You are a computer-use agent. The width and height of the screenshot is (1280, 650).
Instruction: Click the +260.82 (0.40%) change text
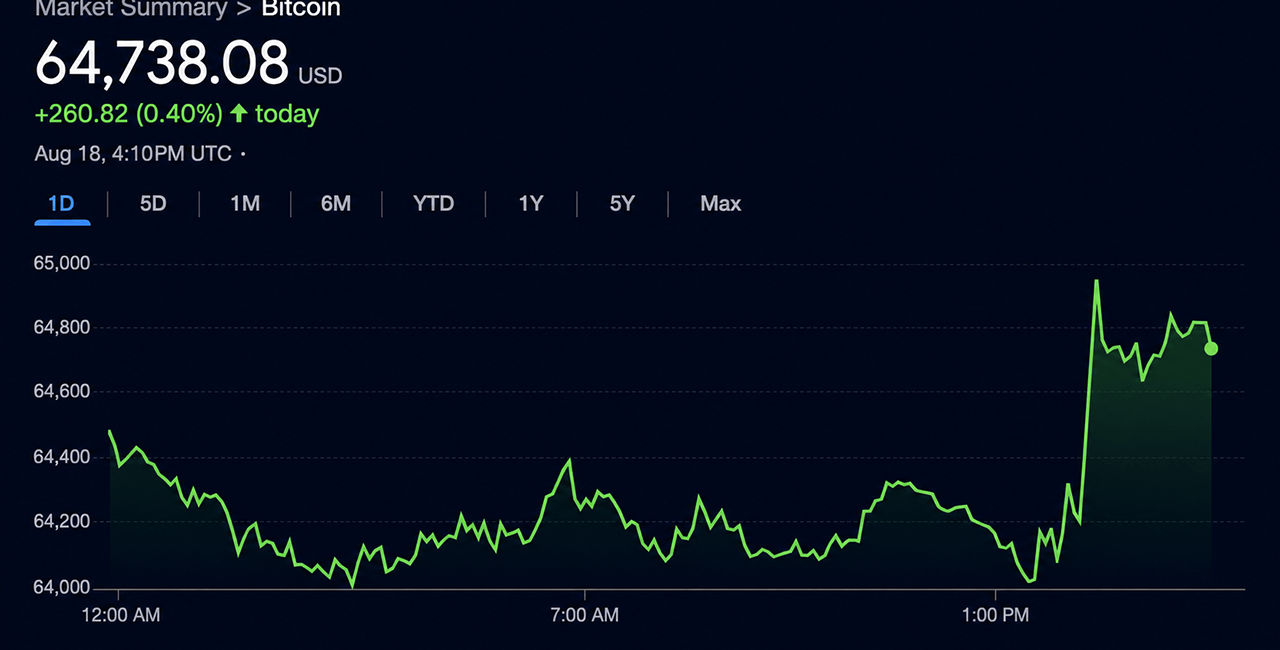128,114
